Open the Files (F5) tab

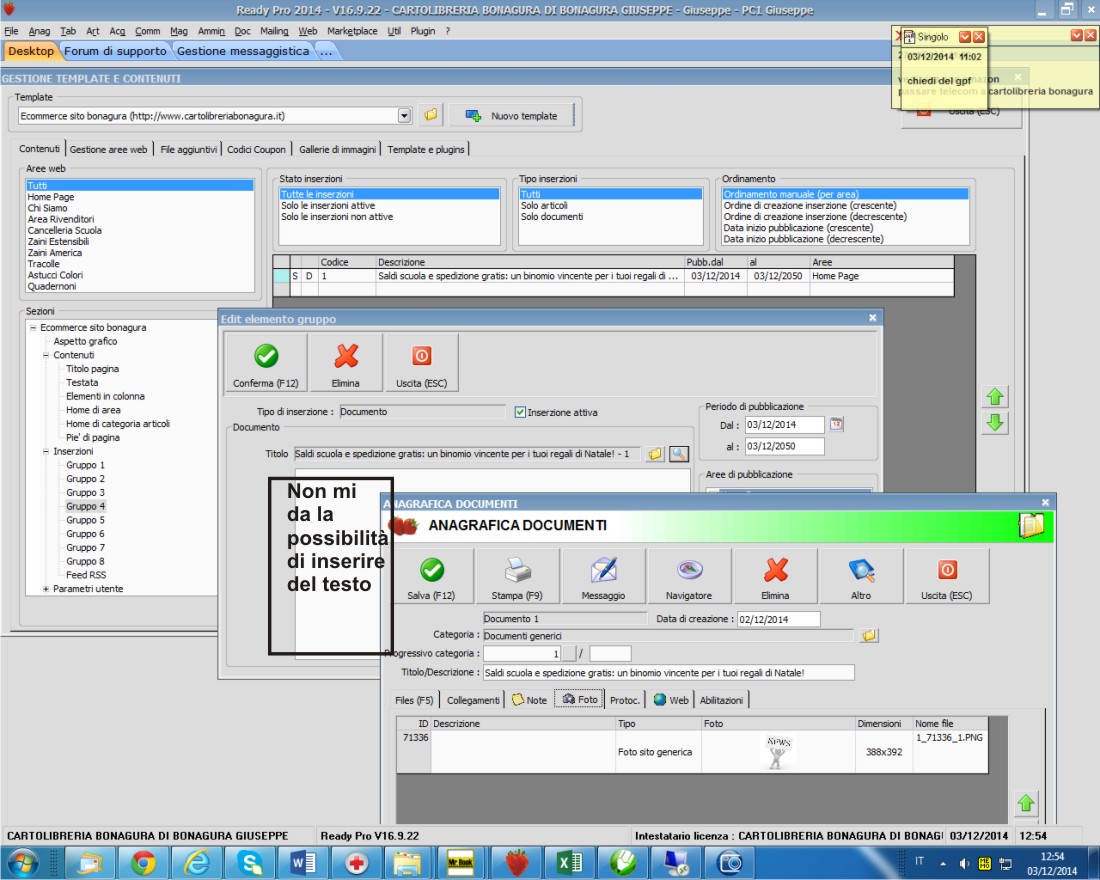[414, 700]
